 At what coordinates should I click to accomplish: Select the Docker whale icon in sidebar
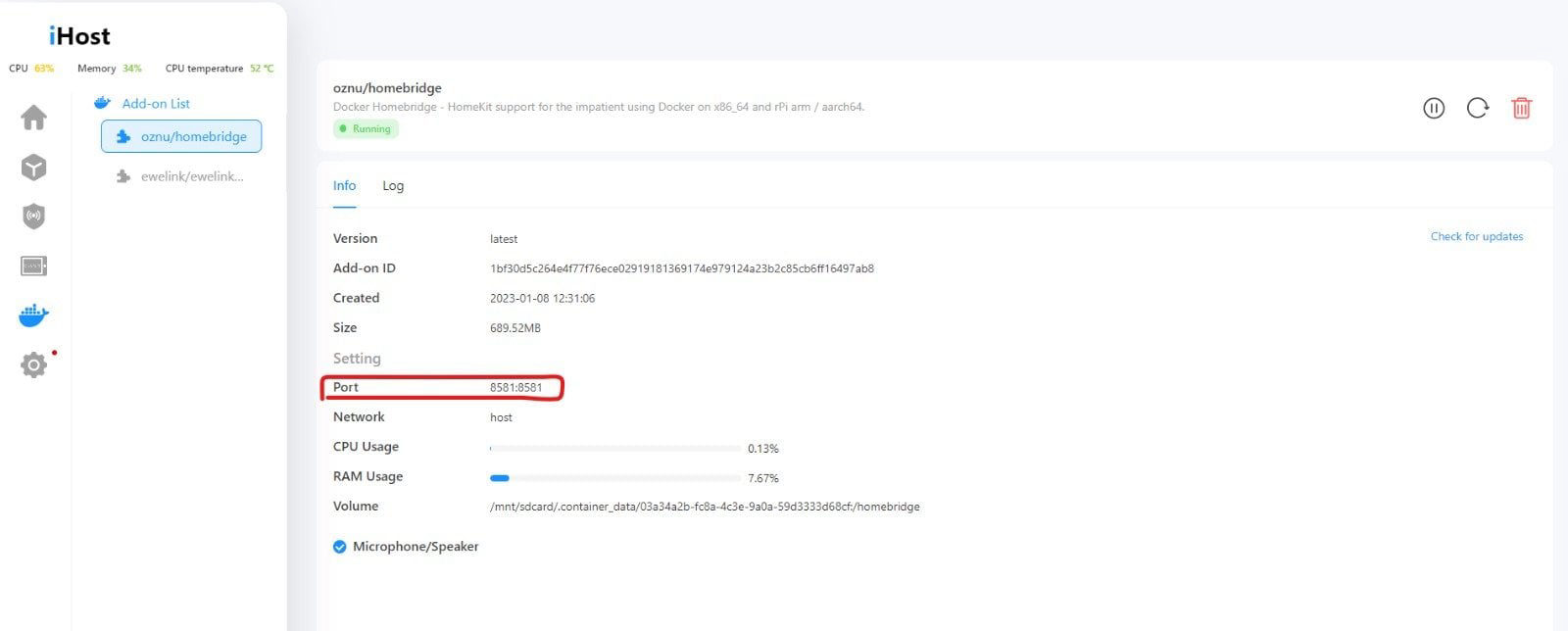point(33,315)
